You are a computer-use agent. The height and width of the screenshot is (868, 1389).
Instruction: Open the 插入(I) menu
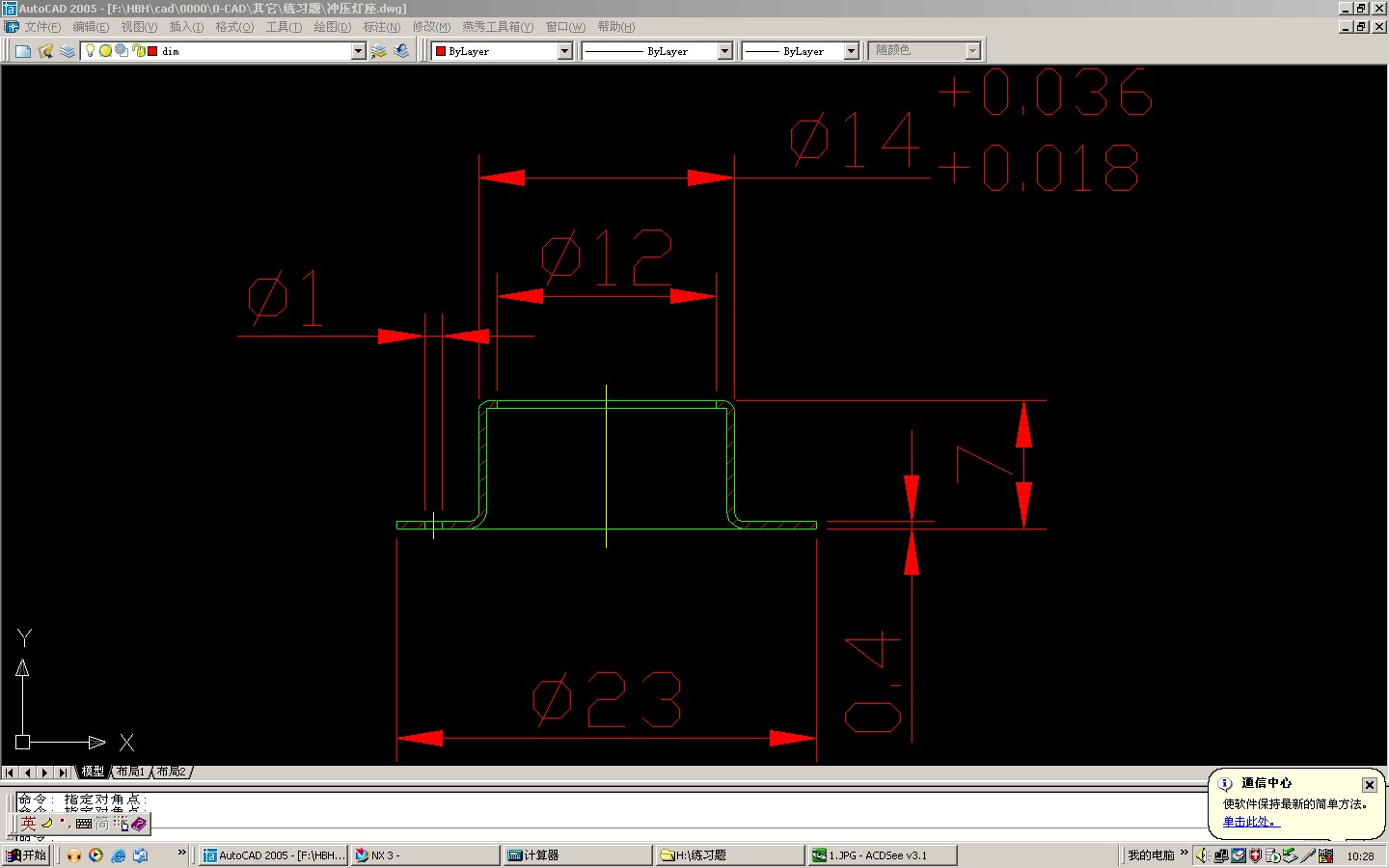[186, 27]
